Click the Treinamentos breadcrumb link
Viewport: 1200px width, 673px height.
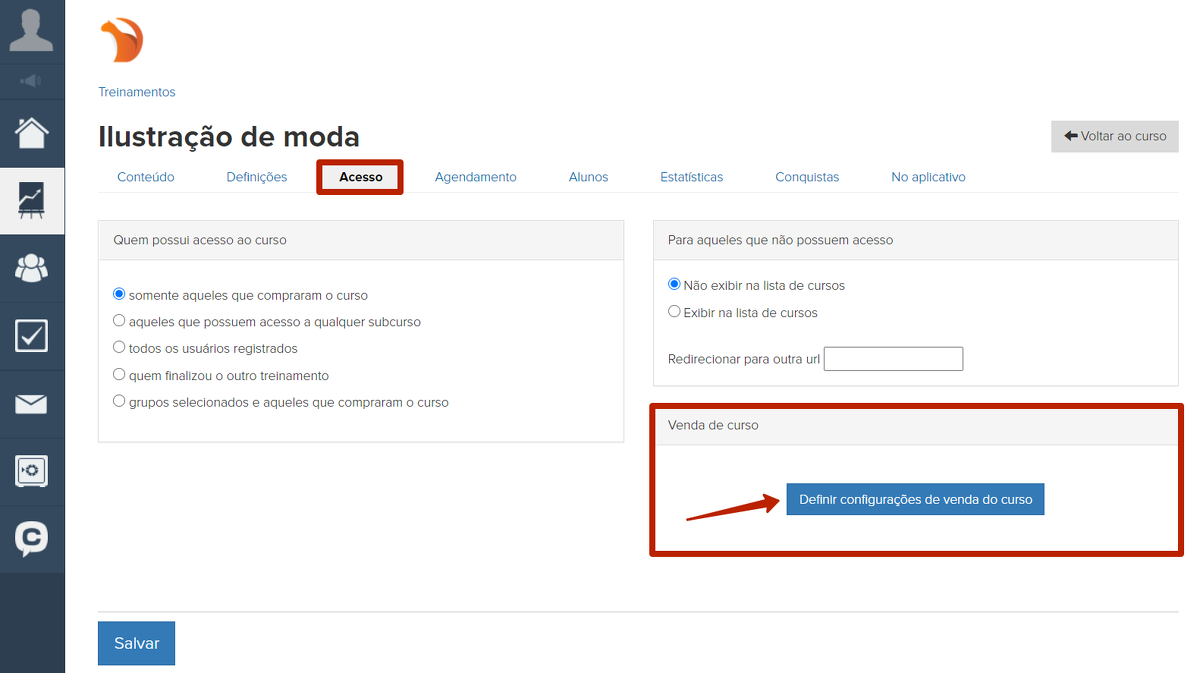(137, 92)
